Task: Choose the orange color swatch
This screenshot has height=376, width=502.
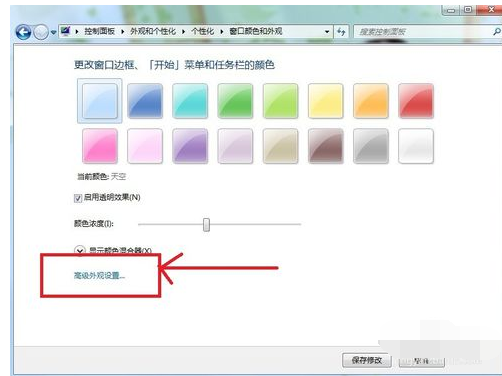Action: [x=371, y=101]
